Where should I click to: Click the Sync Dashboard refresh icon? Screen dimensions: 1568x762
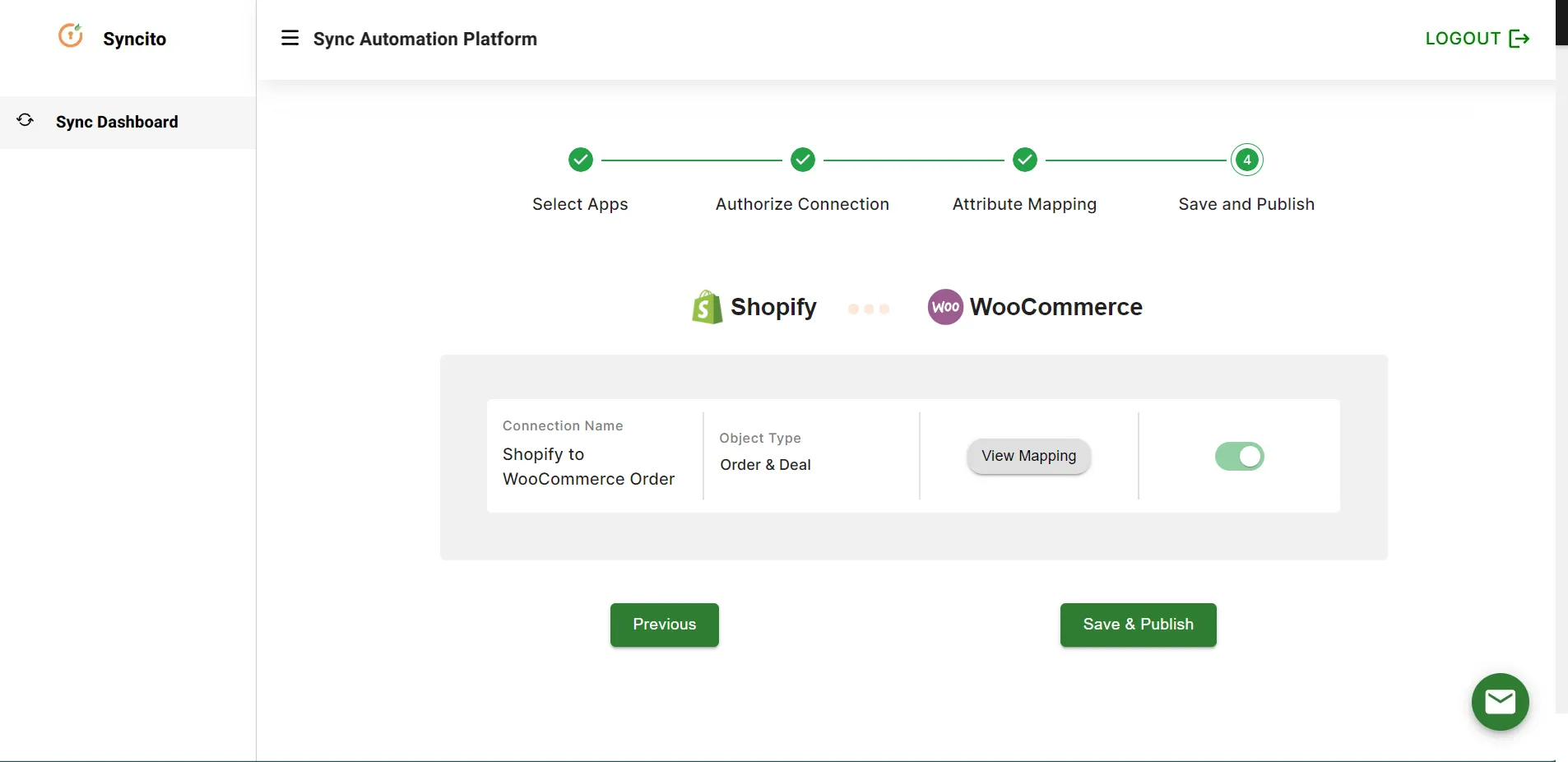(x=25, y=120)
